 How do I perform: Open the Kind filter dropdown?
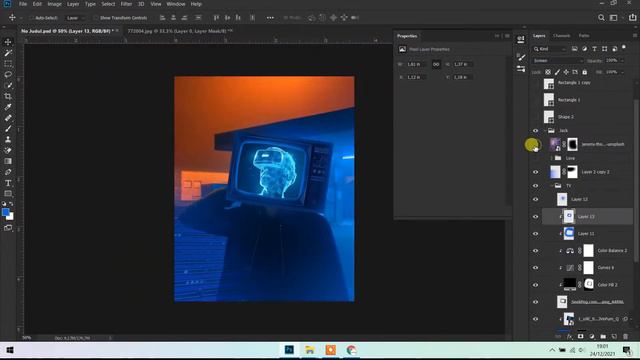pos(549,49)
